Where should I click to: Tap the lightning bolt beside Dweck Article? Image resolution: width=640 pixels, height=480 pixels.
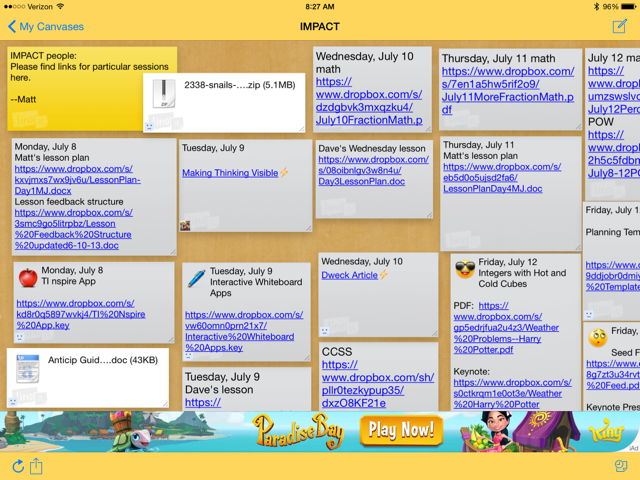384,275
